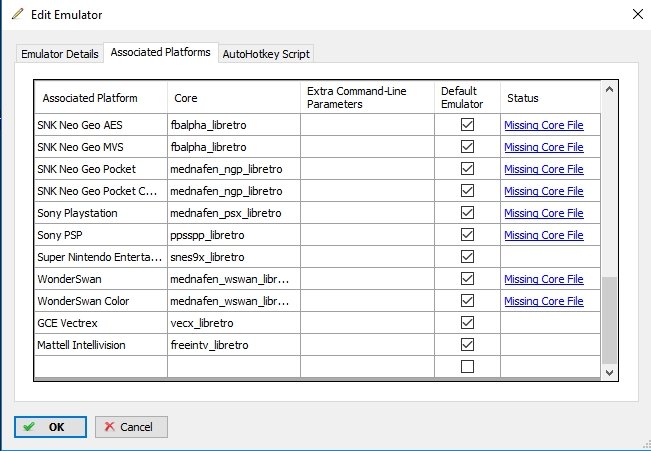Click the scroll down arrow of the table

(609, 373)
